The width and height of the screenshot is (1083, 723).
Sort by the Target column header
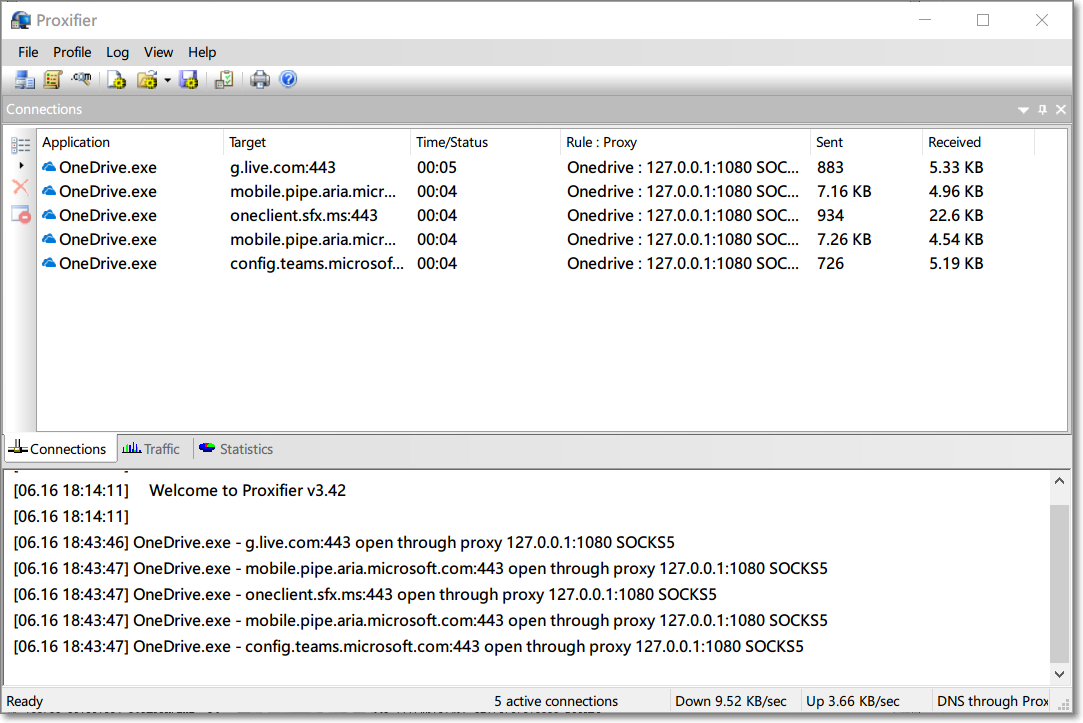[x=317, y=142]
